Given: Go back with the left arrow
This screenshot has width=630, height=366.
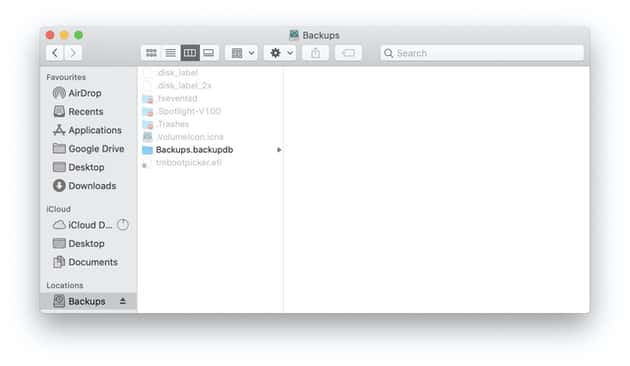Looking at the screenshot, I should click(x=55, y=53).
